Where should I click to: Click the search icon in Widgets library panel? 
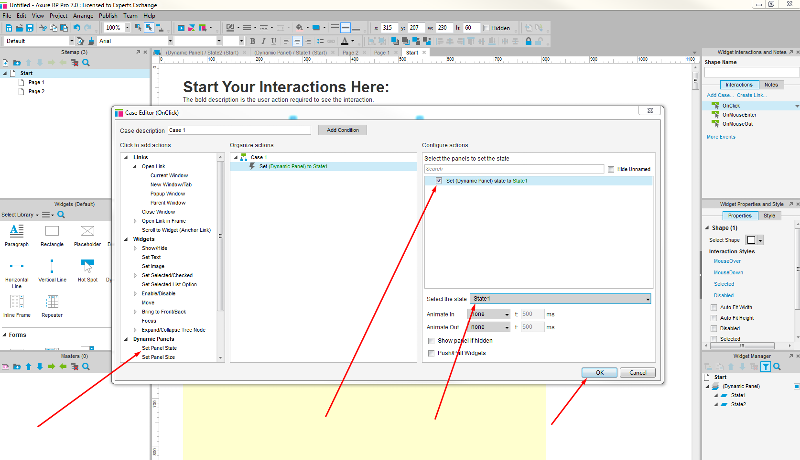61,214
